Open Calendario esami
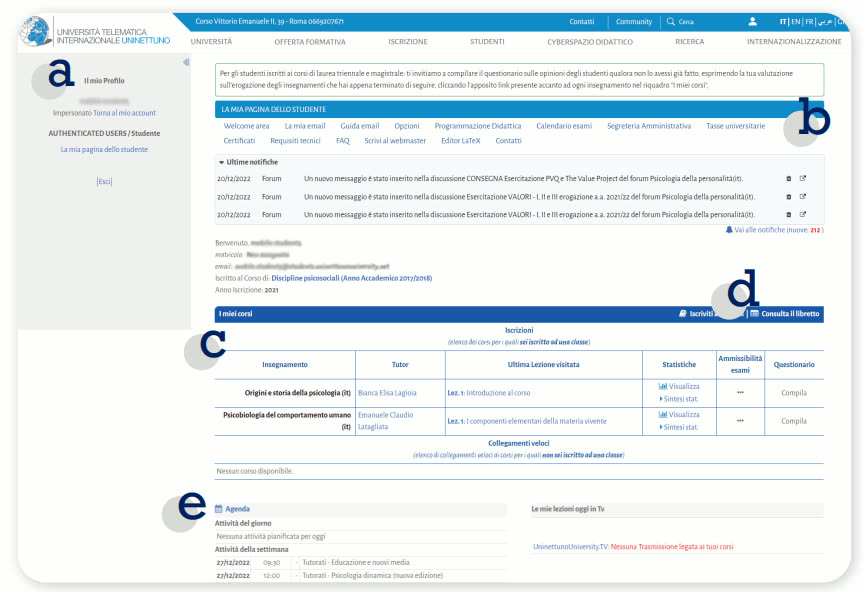The width and height of the screenshot is (863, 592). point(564,126)
